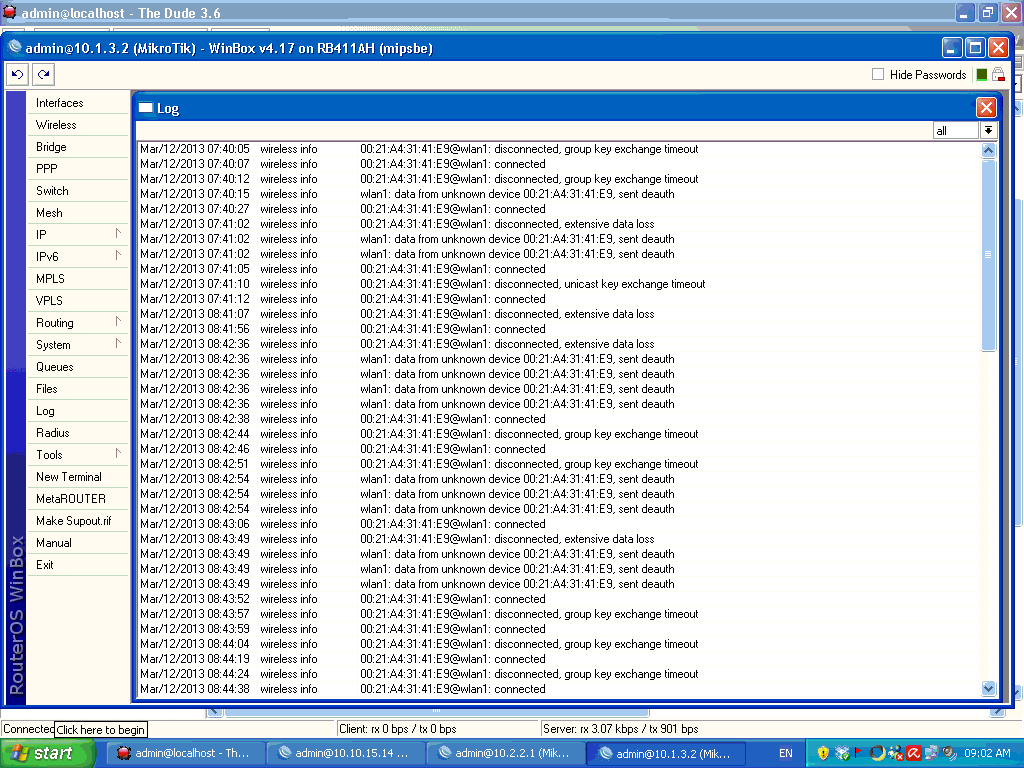The width and height of the screenshot is (1024, 768).
Task: Switch to admin@10.1.3.2 taskbar button
Action: tap(665, 754)
